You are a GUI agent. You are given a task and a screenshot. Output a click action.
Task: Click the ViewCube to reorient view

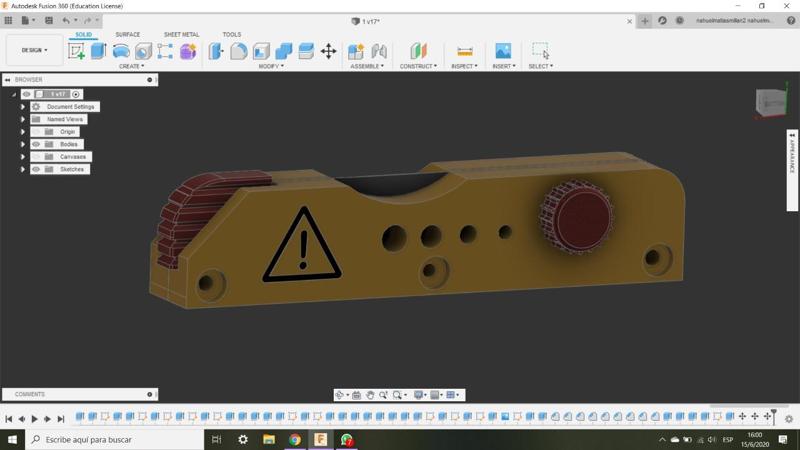pos(770,102)
